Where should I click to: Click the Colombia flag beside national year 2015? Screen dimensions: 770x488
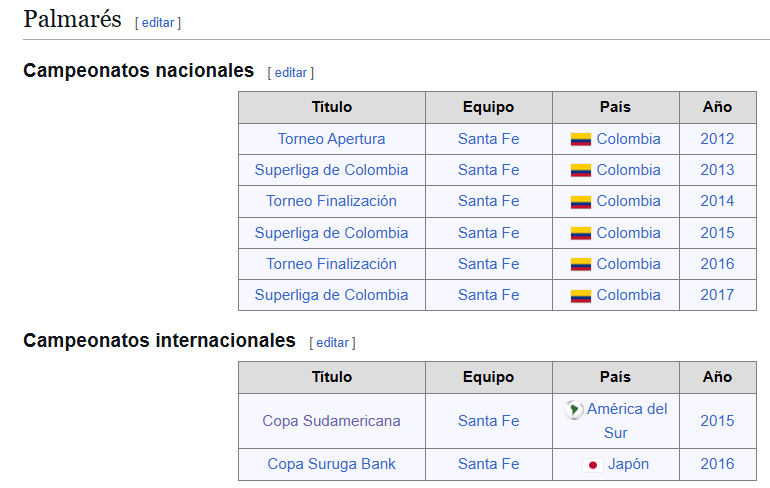(580, 233)
